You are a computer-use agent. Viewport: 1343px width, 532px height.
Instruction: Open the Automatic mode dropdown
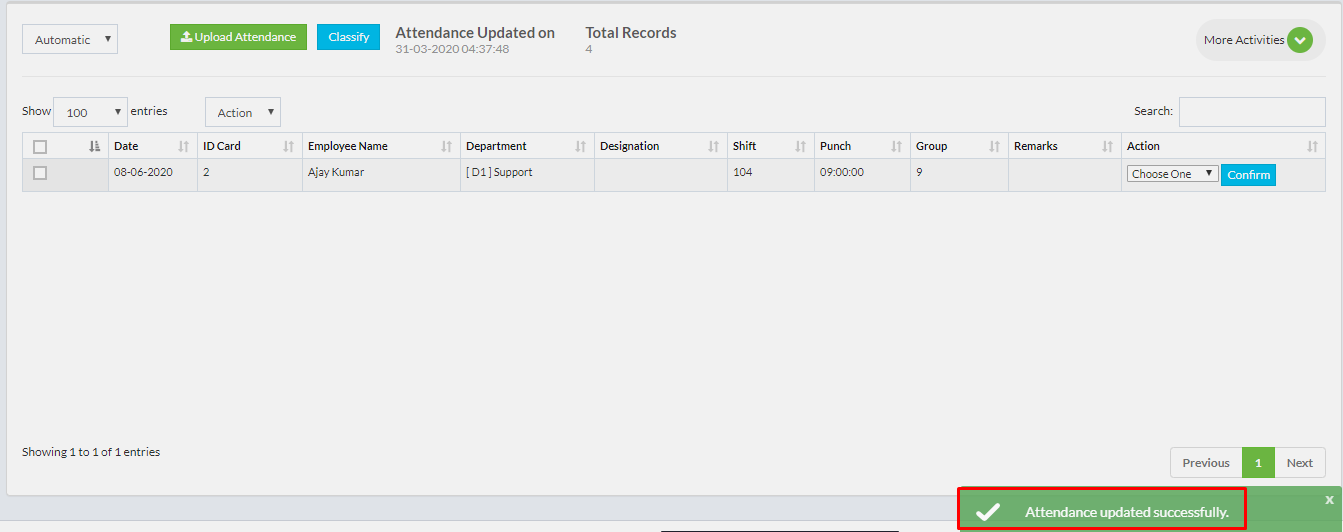point(70,39)
